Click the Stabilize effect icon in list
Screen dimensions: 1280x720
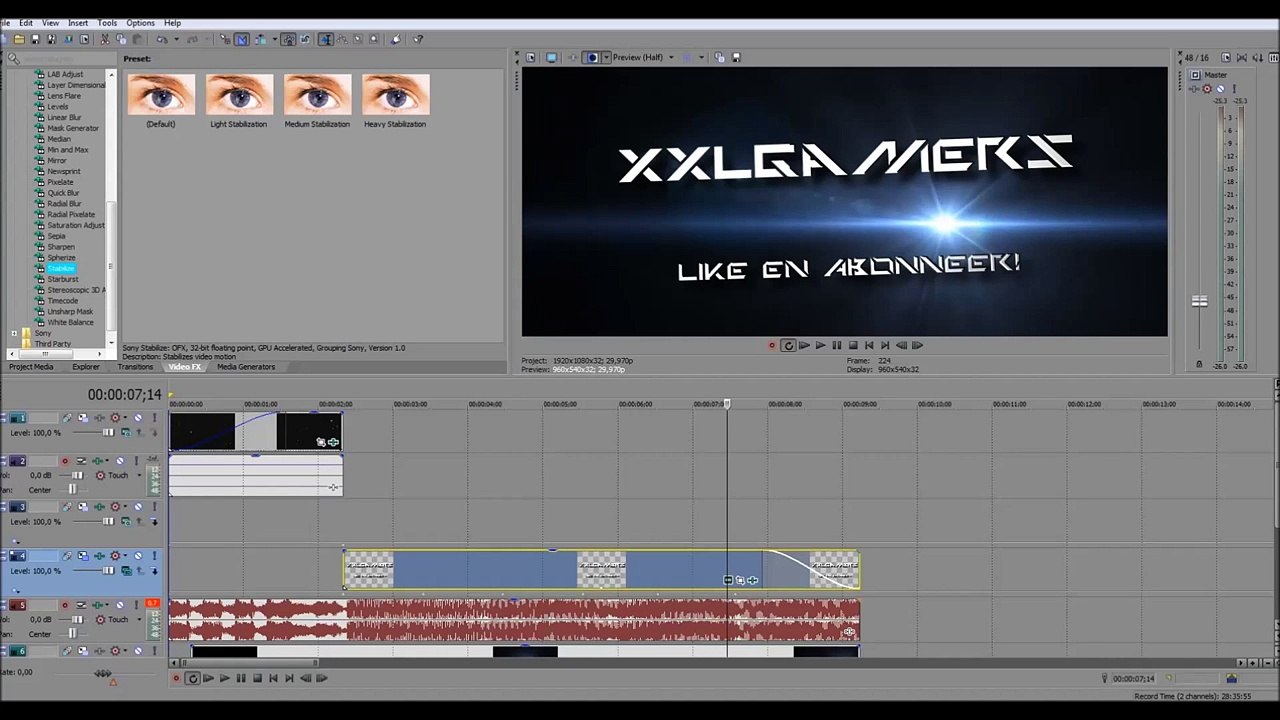pyautogui.click(x=41, y=268)
